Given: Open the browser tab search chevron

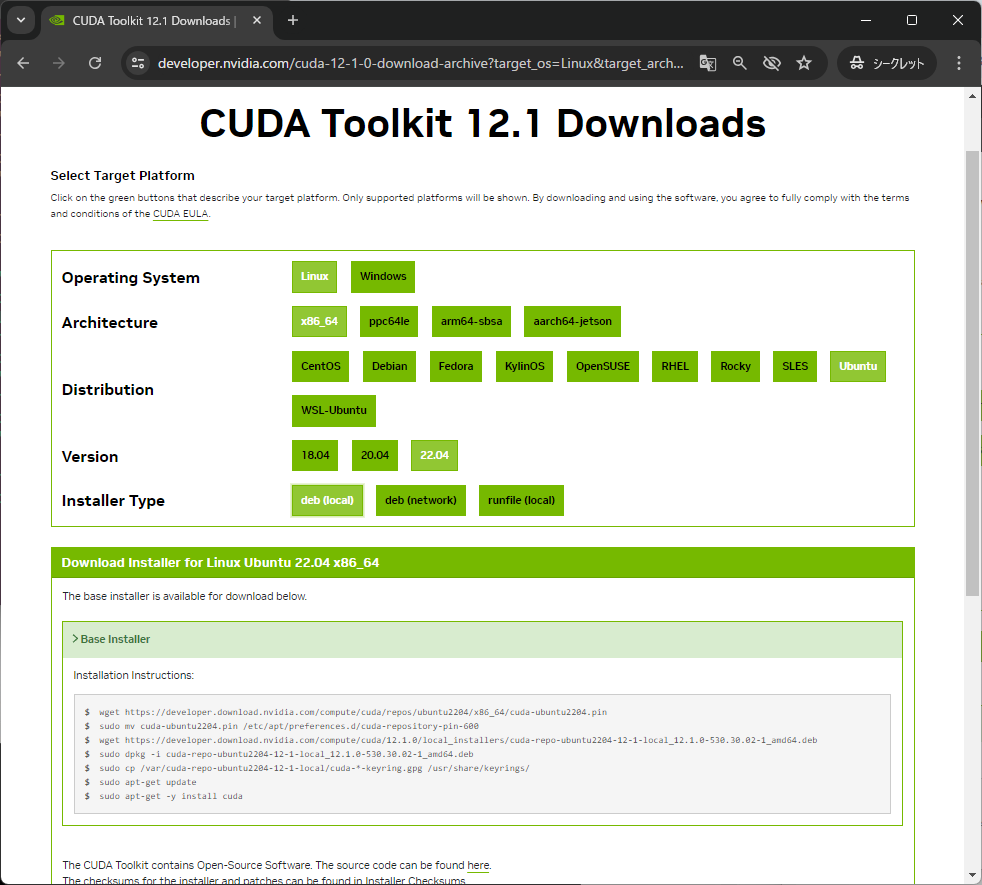Looking at the screenshot, I should click(20, 20).
